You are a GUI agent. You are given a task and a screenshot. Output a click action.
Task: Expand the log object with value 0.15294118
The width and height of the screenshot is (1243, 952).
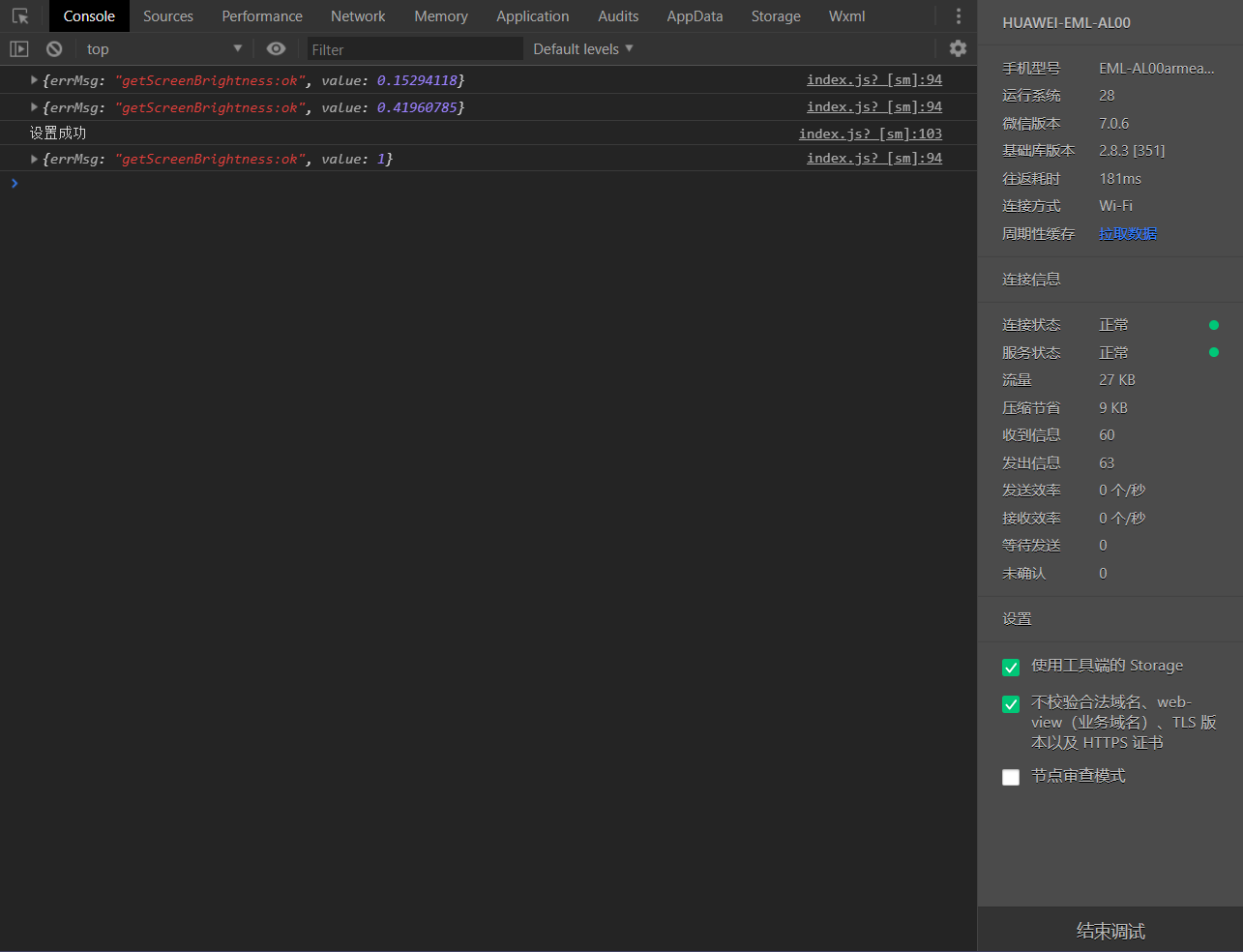click(34, 80)
